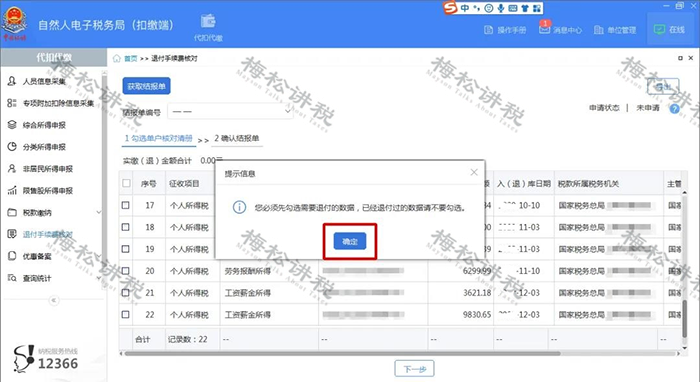Image resolution: width=700 pixels, height=382 pixels.
Task: Go to 综合所得申报 in sidebar
Action: pyautogui.click(x=44, y=125)
